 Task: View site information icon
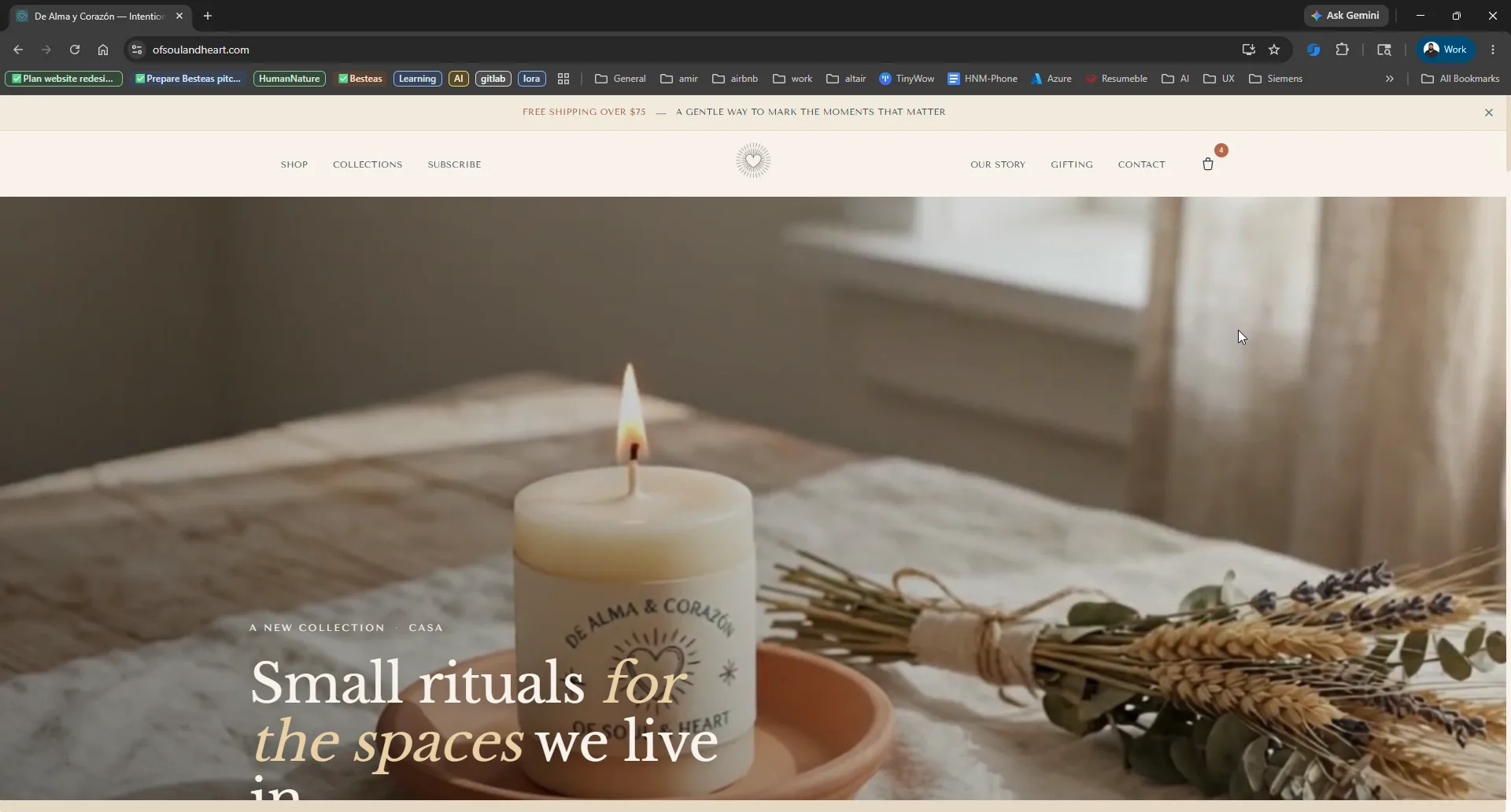(x=137, y=50)
